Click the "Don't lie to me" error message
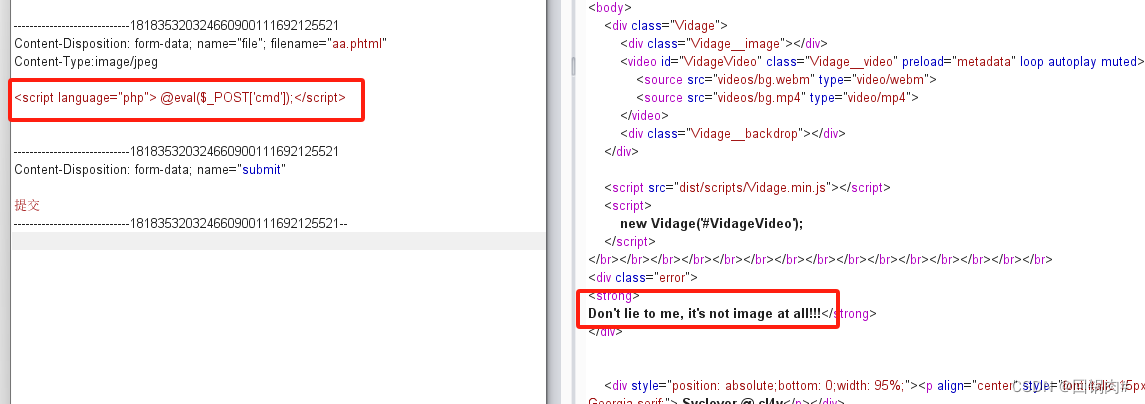Screen dimensions: 1145x404 point(705,313)
